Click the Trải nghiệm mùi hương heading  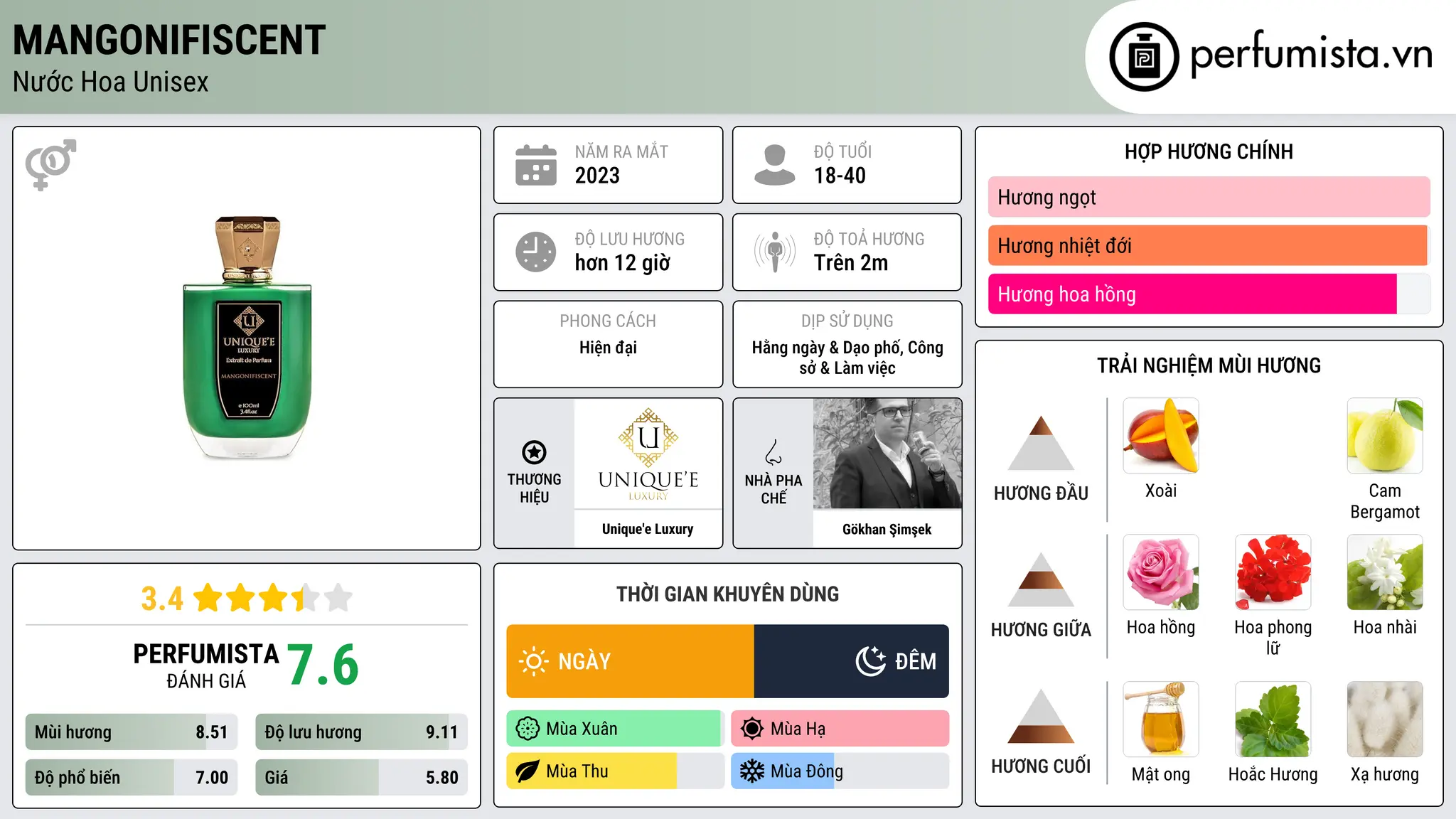pos(1209,366)
